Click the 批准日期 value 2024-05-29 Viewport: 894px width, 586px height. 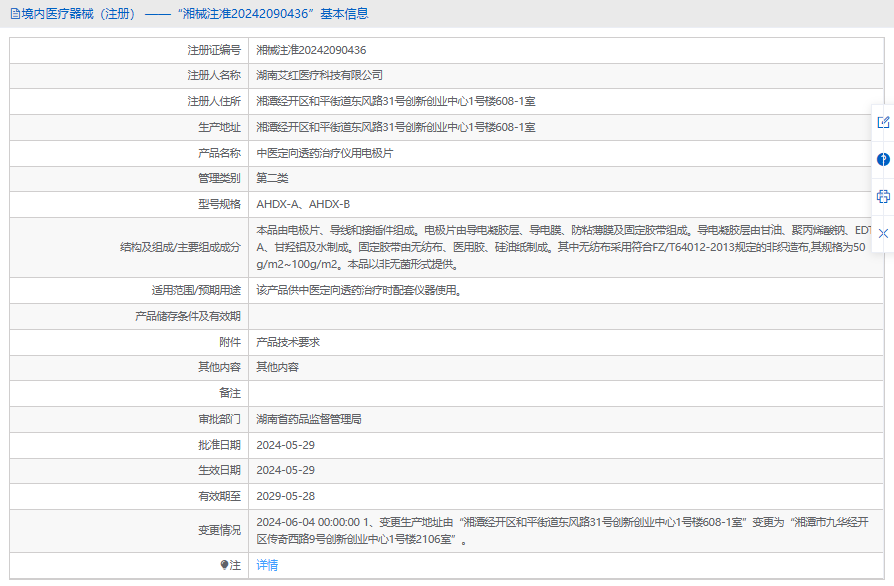[285, 445]
